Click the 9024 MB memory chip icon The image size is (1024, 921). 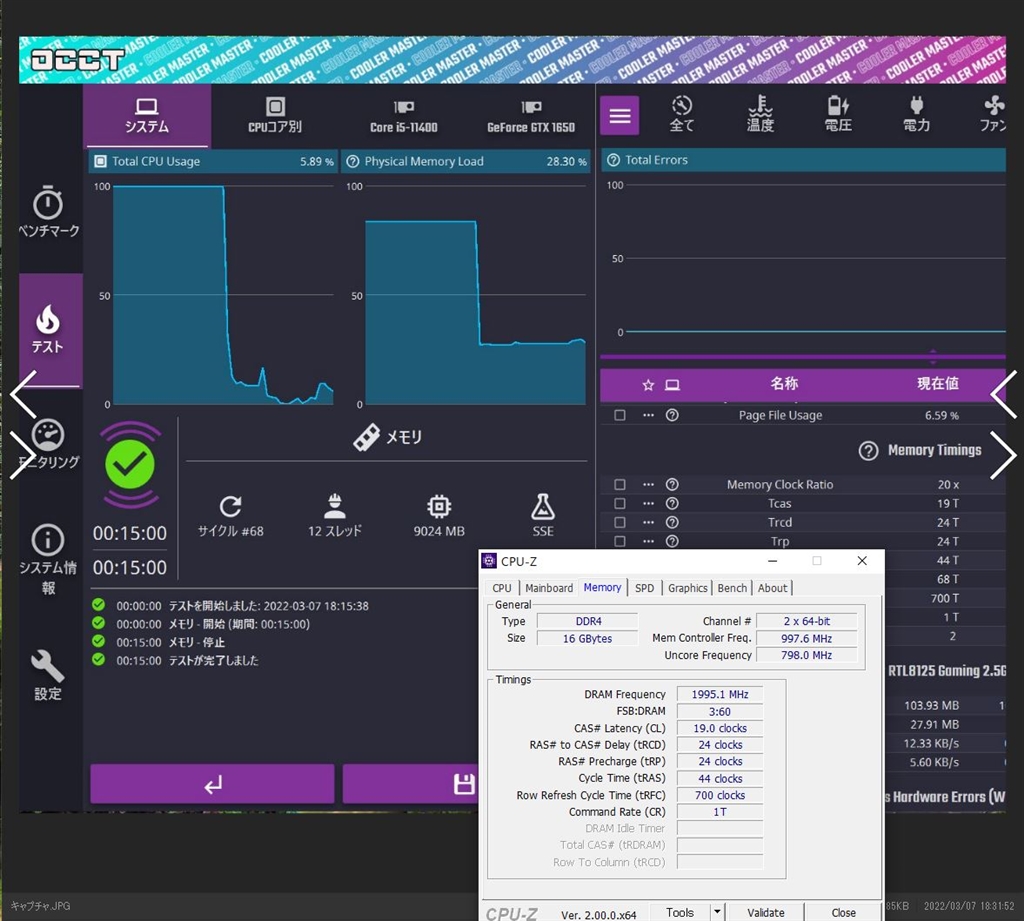click(x=439, y=506)
